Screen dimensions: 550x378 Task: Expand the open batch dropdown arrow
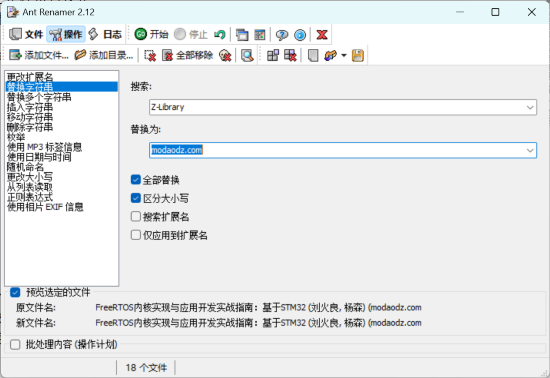pos(344,55)
